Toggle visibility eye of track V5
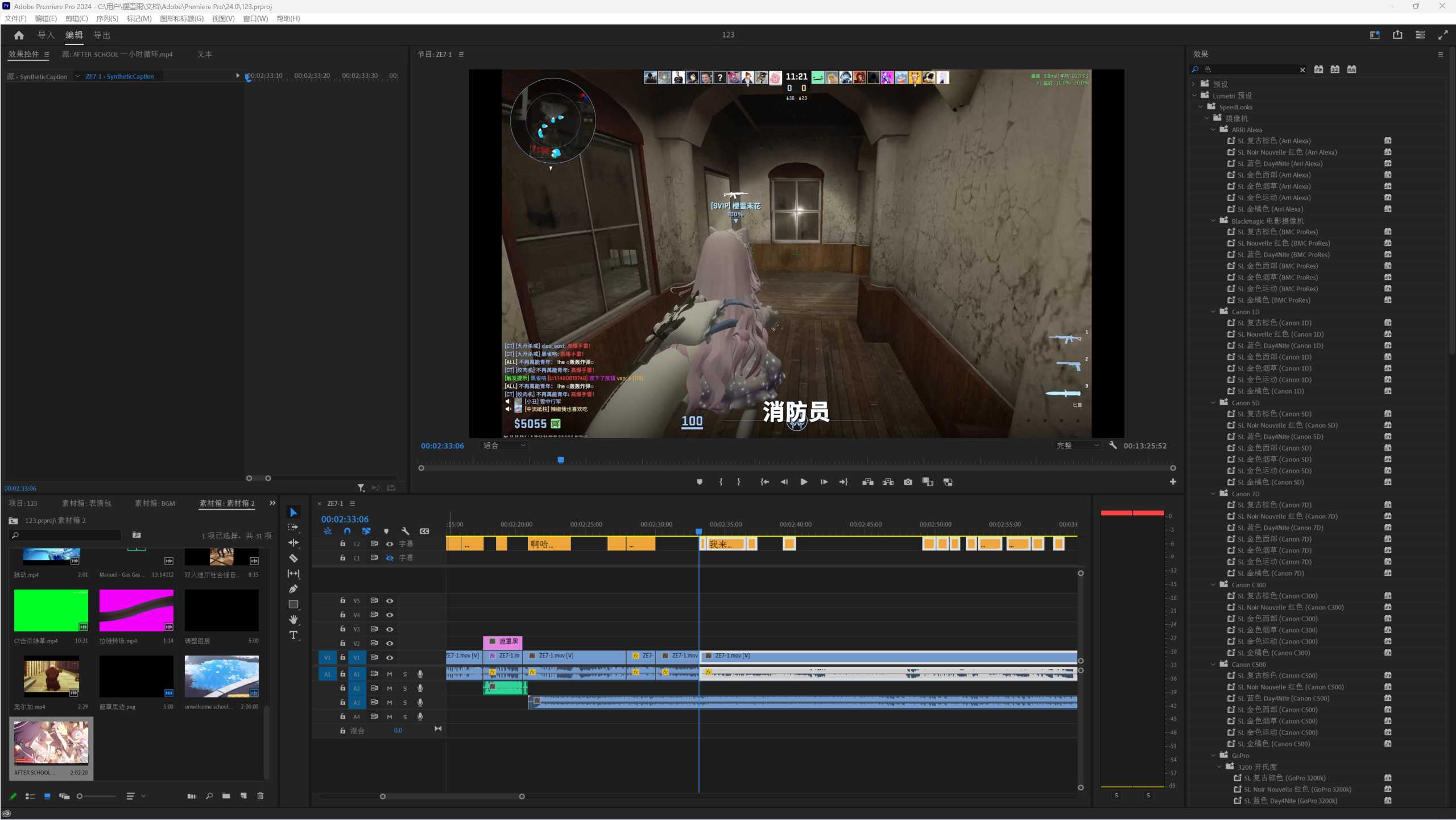This screenshot has width=1456, height=820. point(390,601)
